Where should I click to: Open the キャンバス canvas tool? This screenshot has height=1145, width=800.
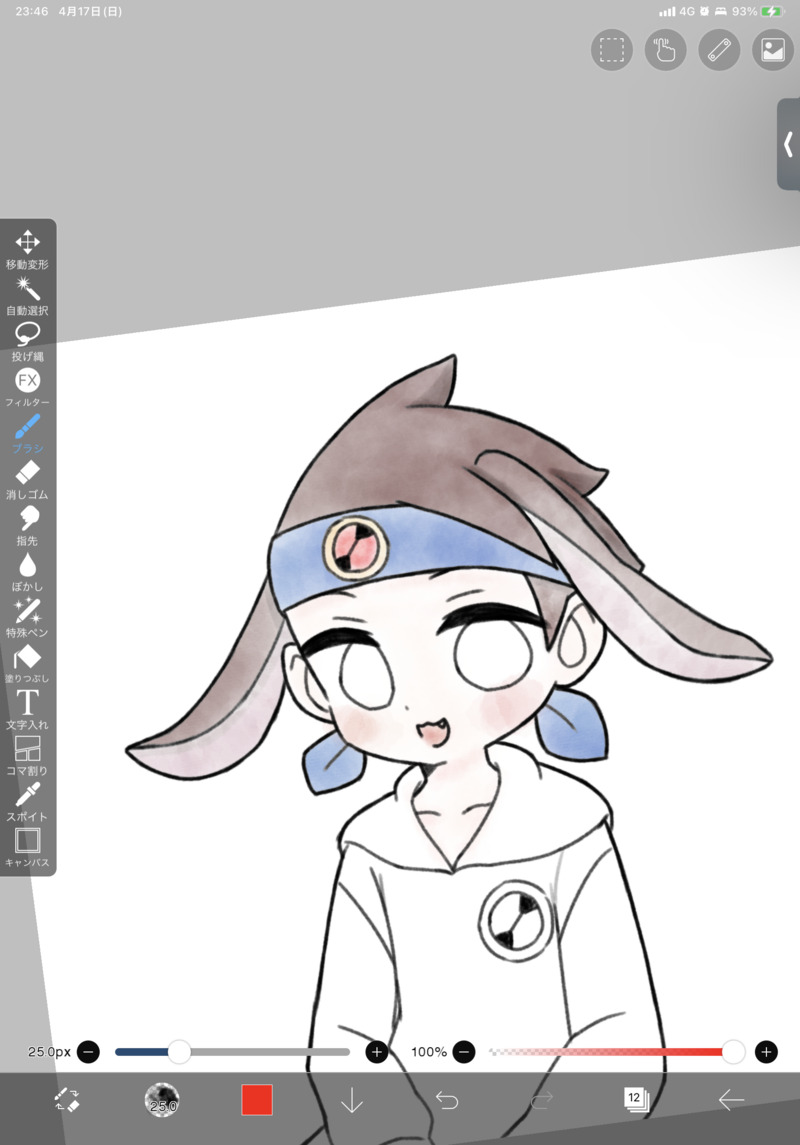[28, 848]
